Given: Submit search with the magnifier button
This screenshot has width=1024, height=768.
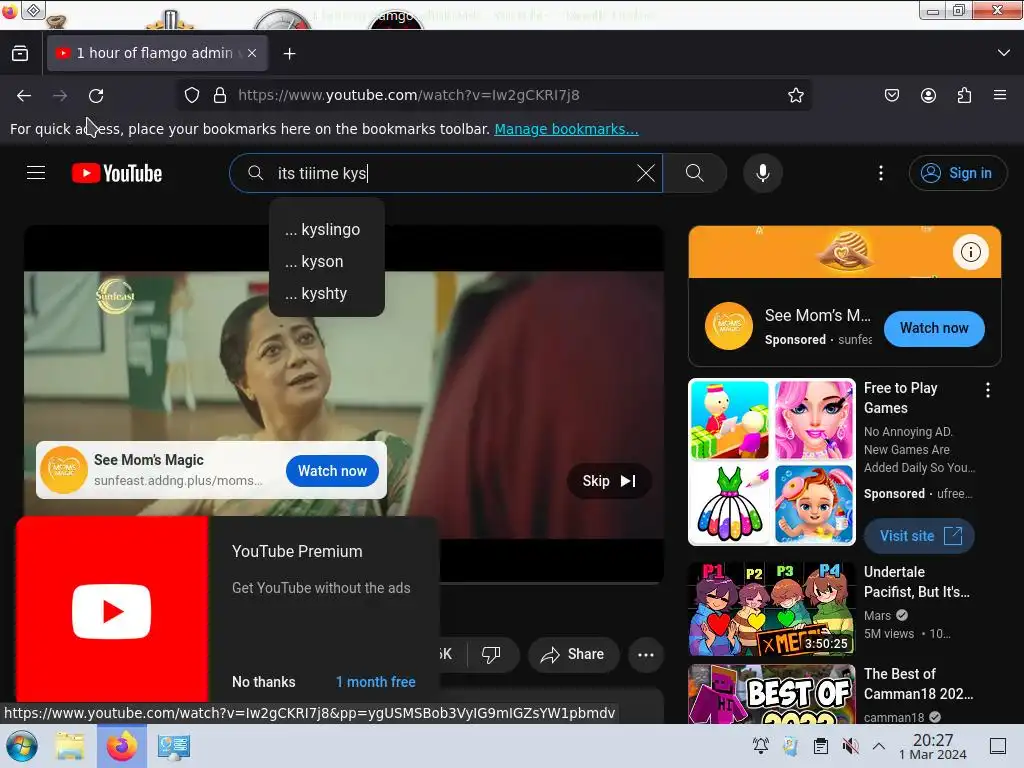Looking at the screenshot, I should tap(695, 173).
